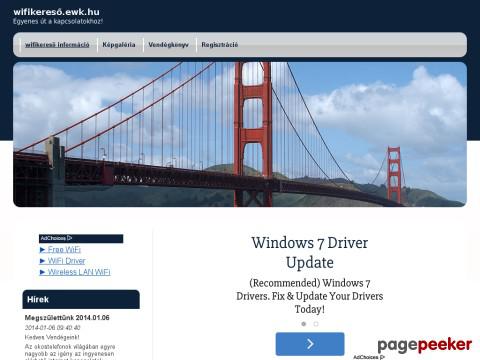Open the Képgaléria menu item
Viewport: 480px width, 360px height.
click(x=119, y=45)
